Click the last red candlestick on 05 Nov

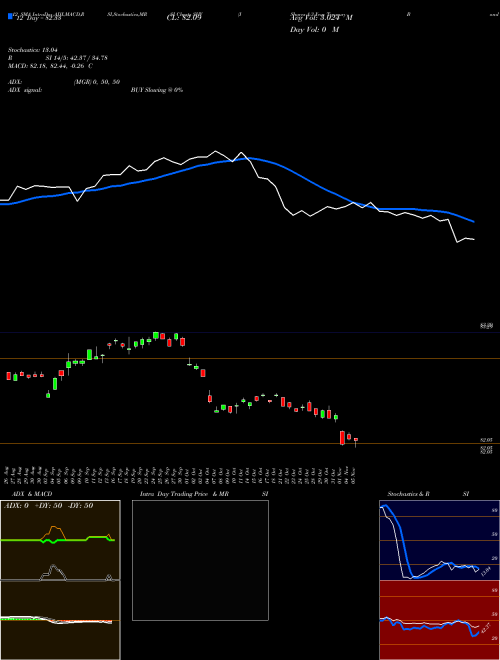click(x=356, y=441)
